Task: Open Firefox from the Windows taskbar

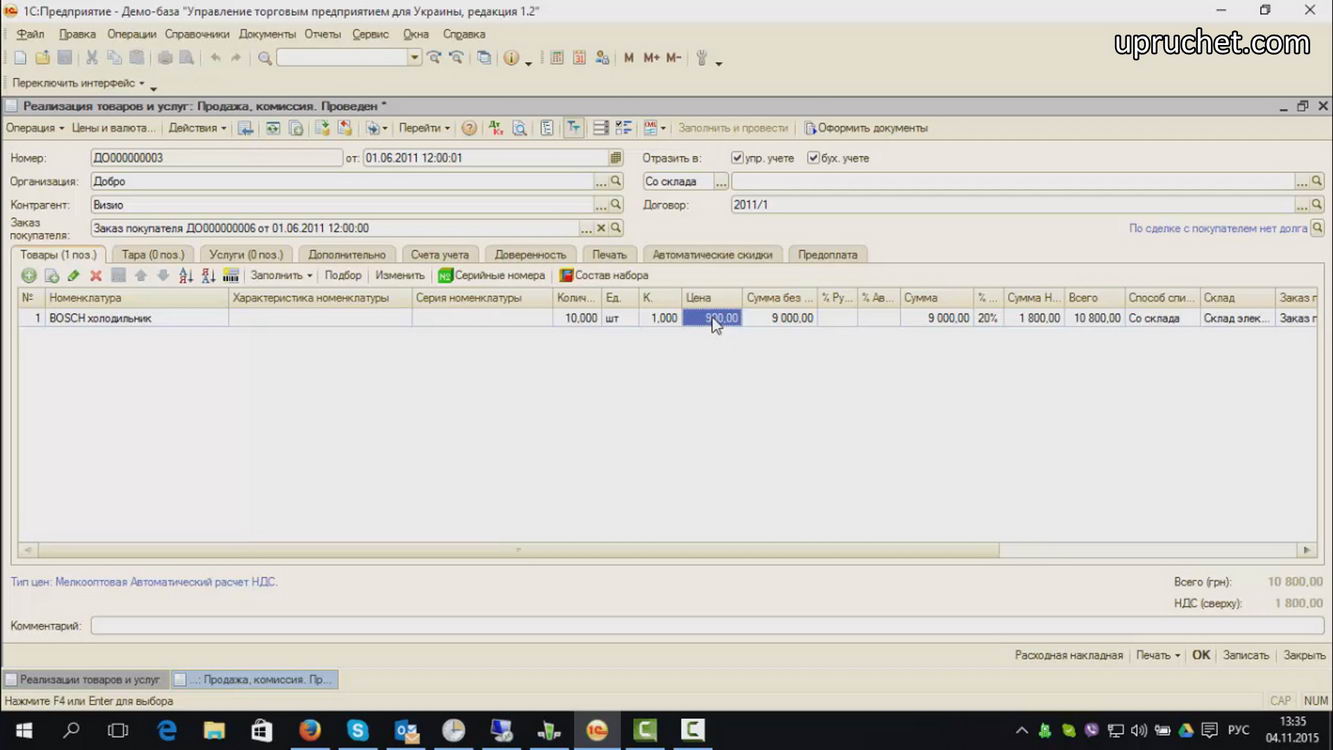Action: pos(309,730)
